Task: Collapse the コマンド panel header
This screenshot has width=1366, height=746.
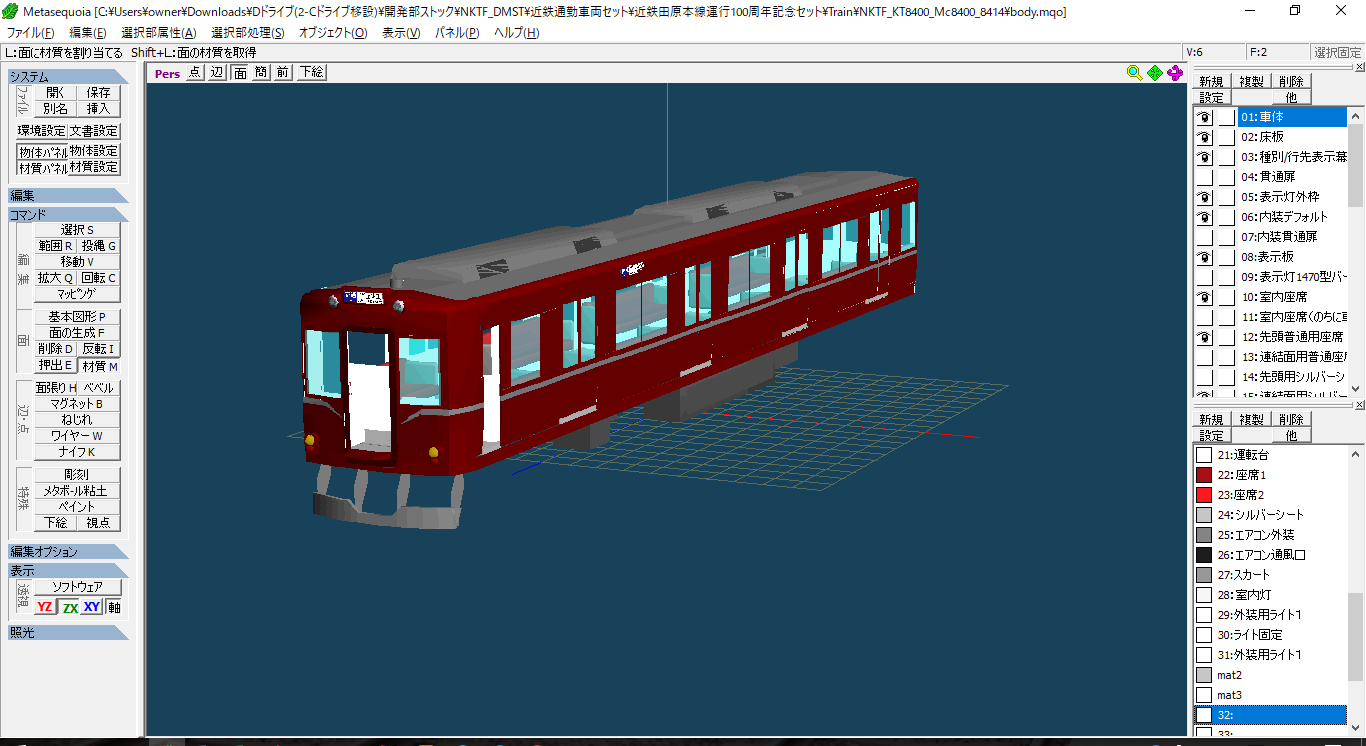Action: [x=68, y=215]
